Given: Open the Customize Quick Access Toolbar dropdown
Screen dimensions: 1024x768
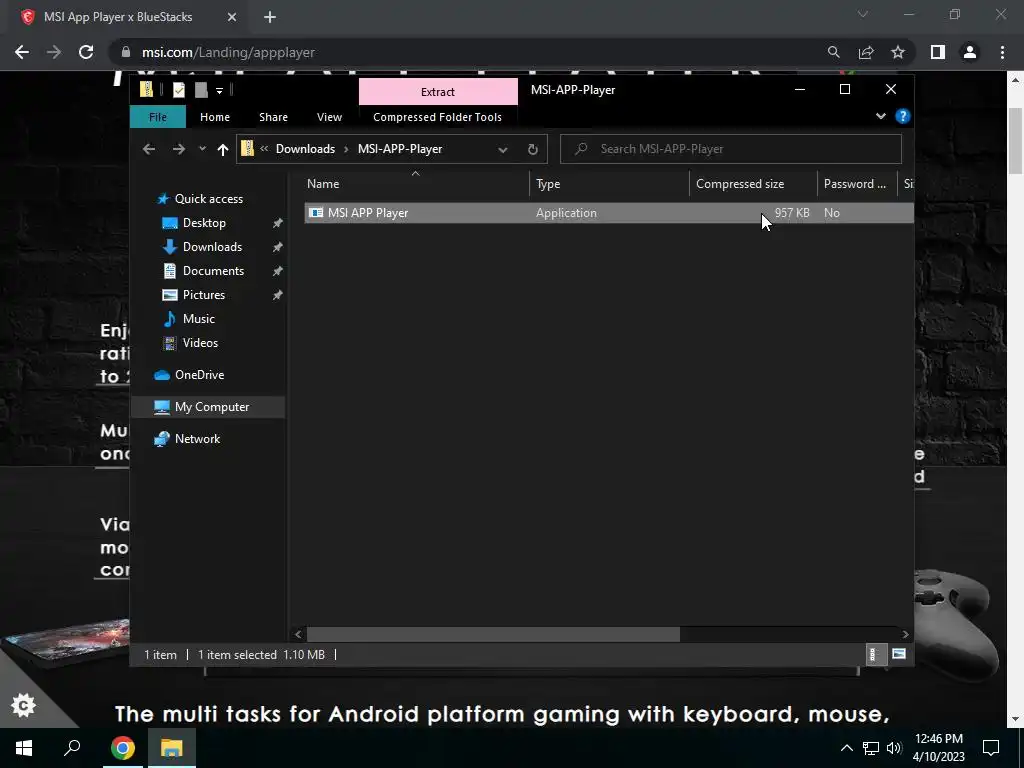Looking at the screenshot, I should pyautogui.click(x=219, y=90).
